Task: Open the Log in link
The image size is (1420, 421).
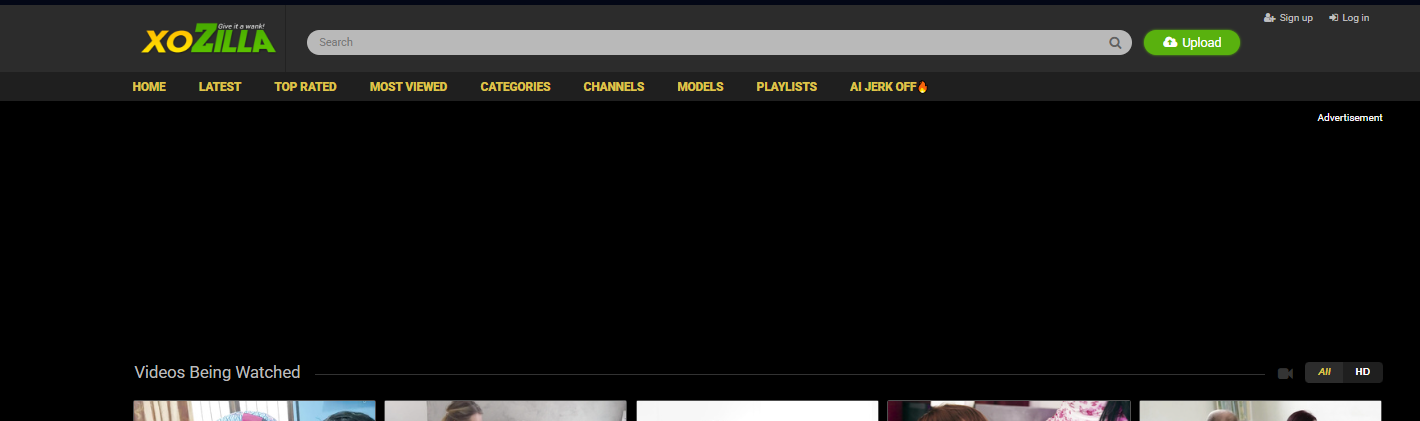Action: pos(1349,18)
